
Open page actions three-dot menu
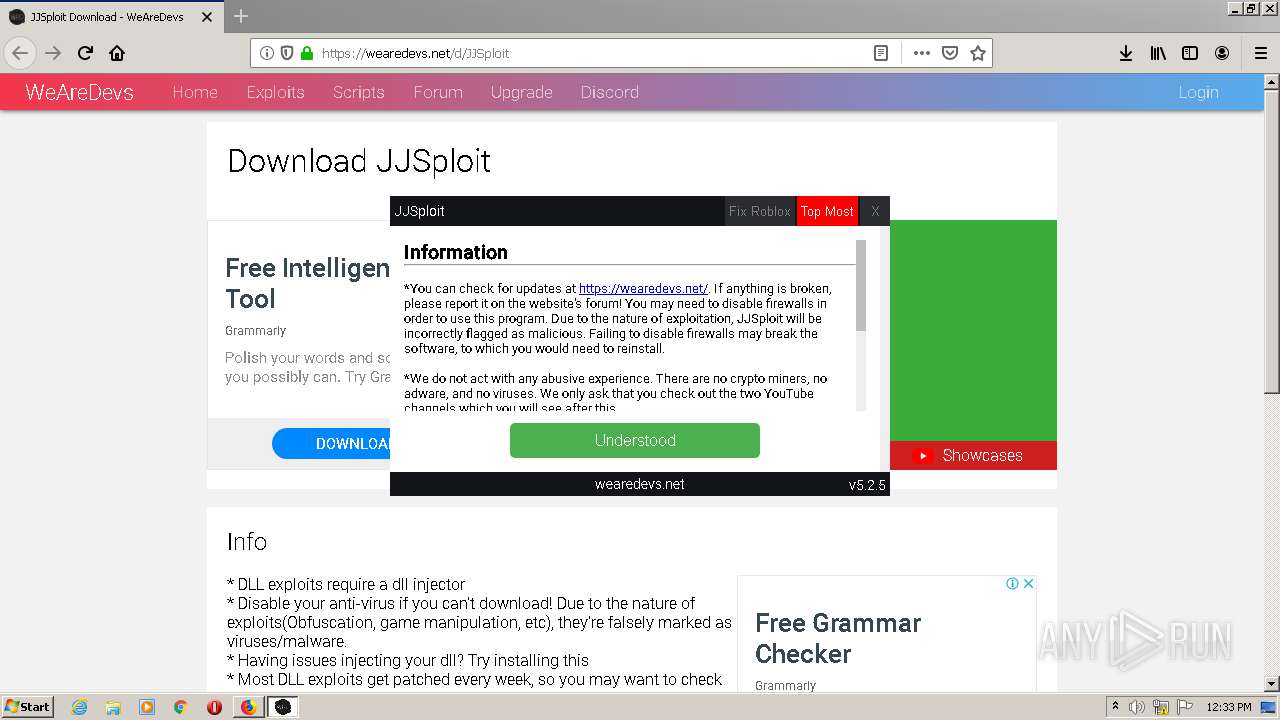(x=921, y=53)
